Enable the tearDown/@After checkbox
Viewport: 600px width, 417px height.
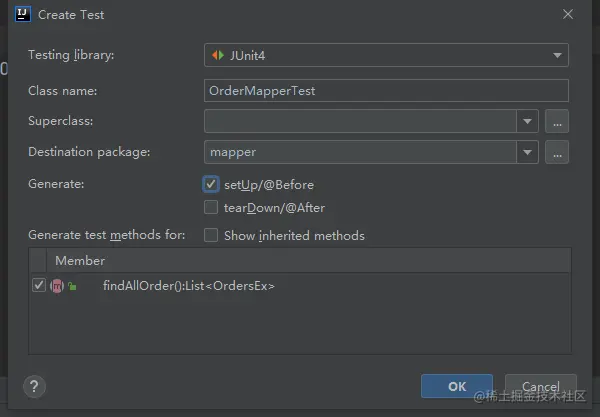[x=211, y=207]
